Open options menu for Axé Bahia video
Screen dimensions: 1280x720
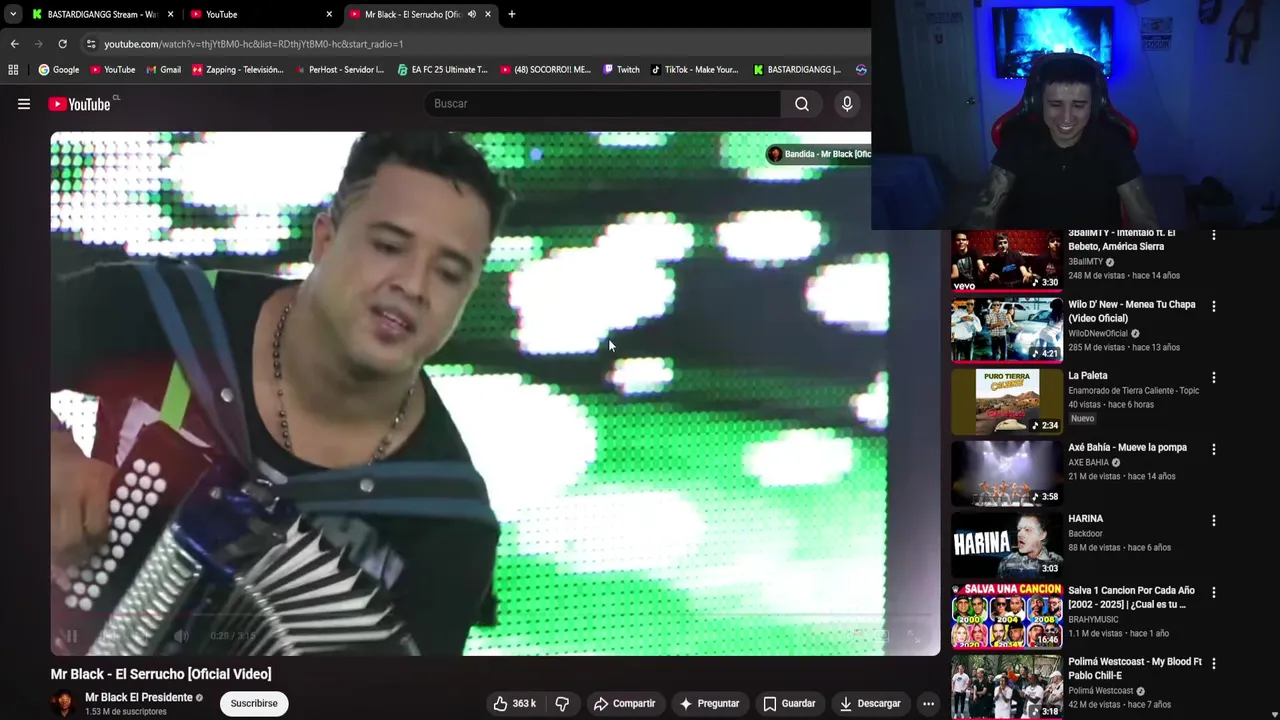[1214, 449]
